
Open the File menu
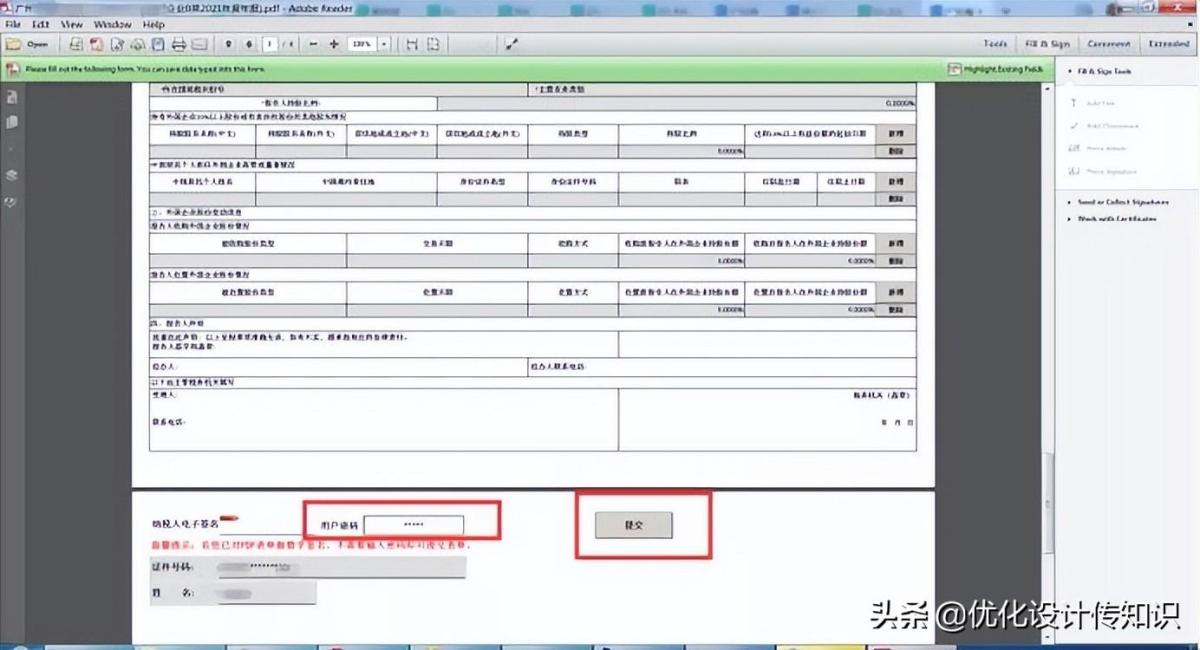click(x=13, y=23)
